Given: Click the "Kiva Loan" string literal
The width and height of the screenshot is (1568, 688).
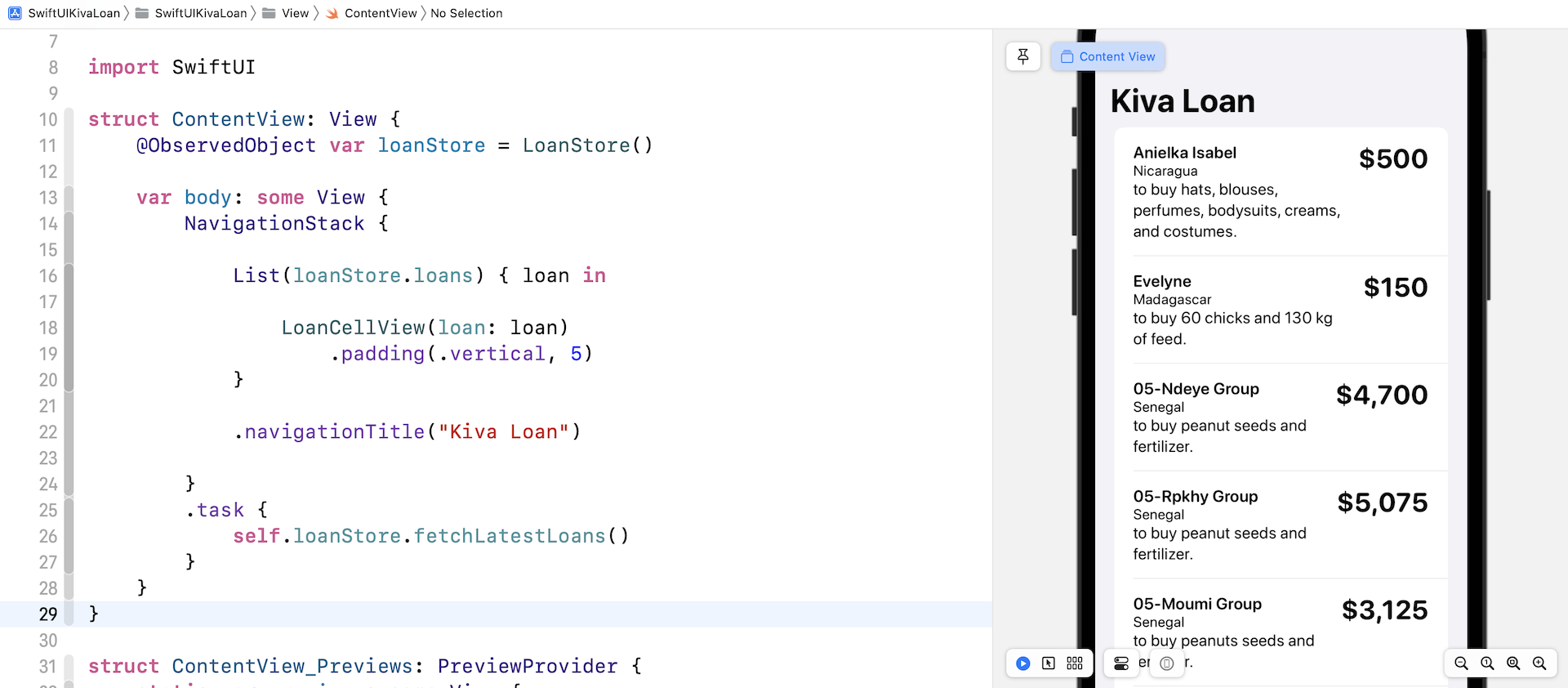Looking at the screenshot, I should tap(504, 431).
